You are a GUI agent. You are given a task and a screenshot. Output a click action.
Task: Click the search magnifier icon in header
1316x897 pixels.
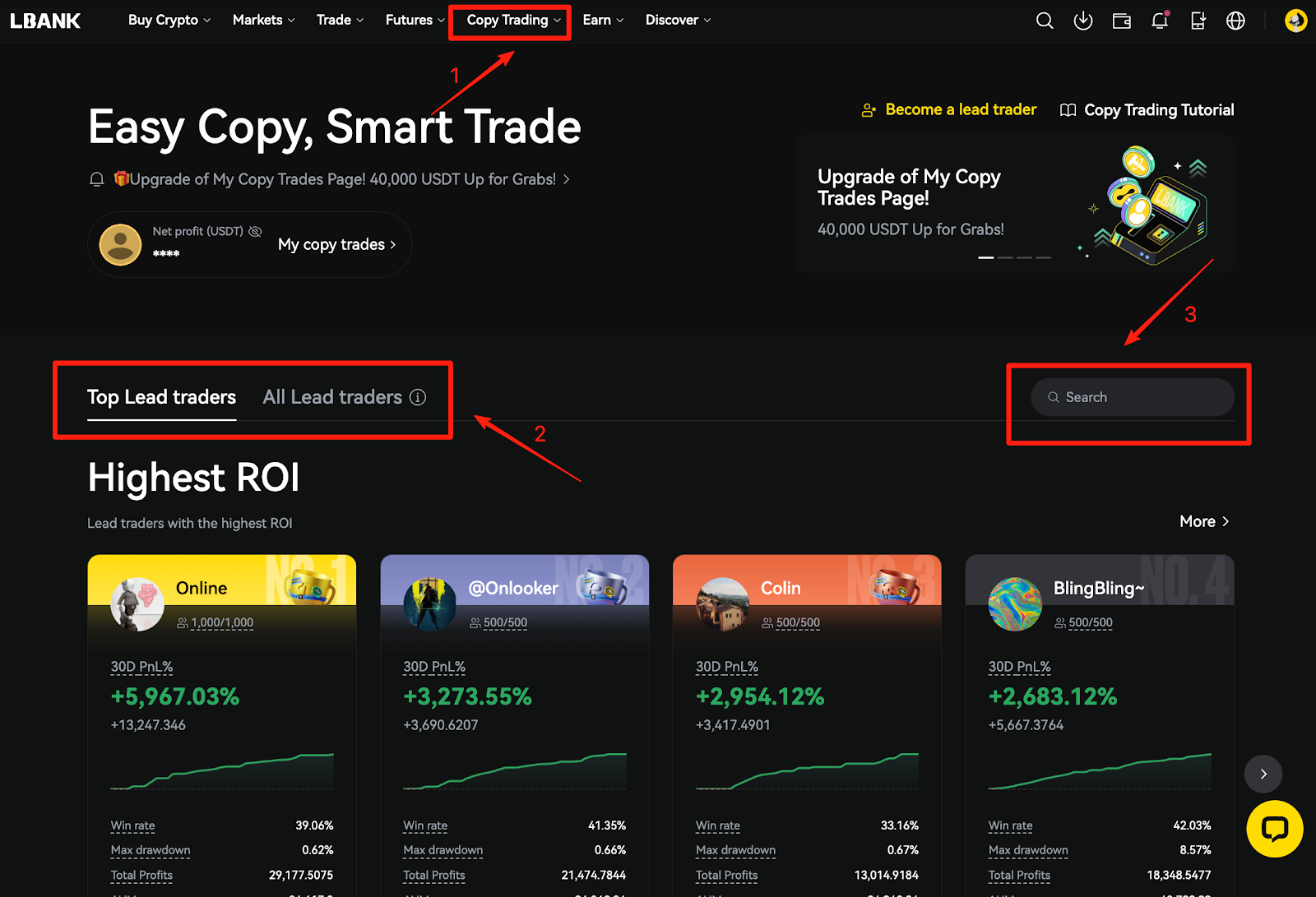[1044, 21]
